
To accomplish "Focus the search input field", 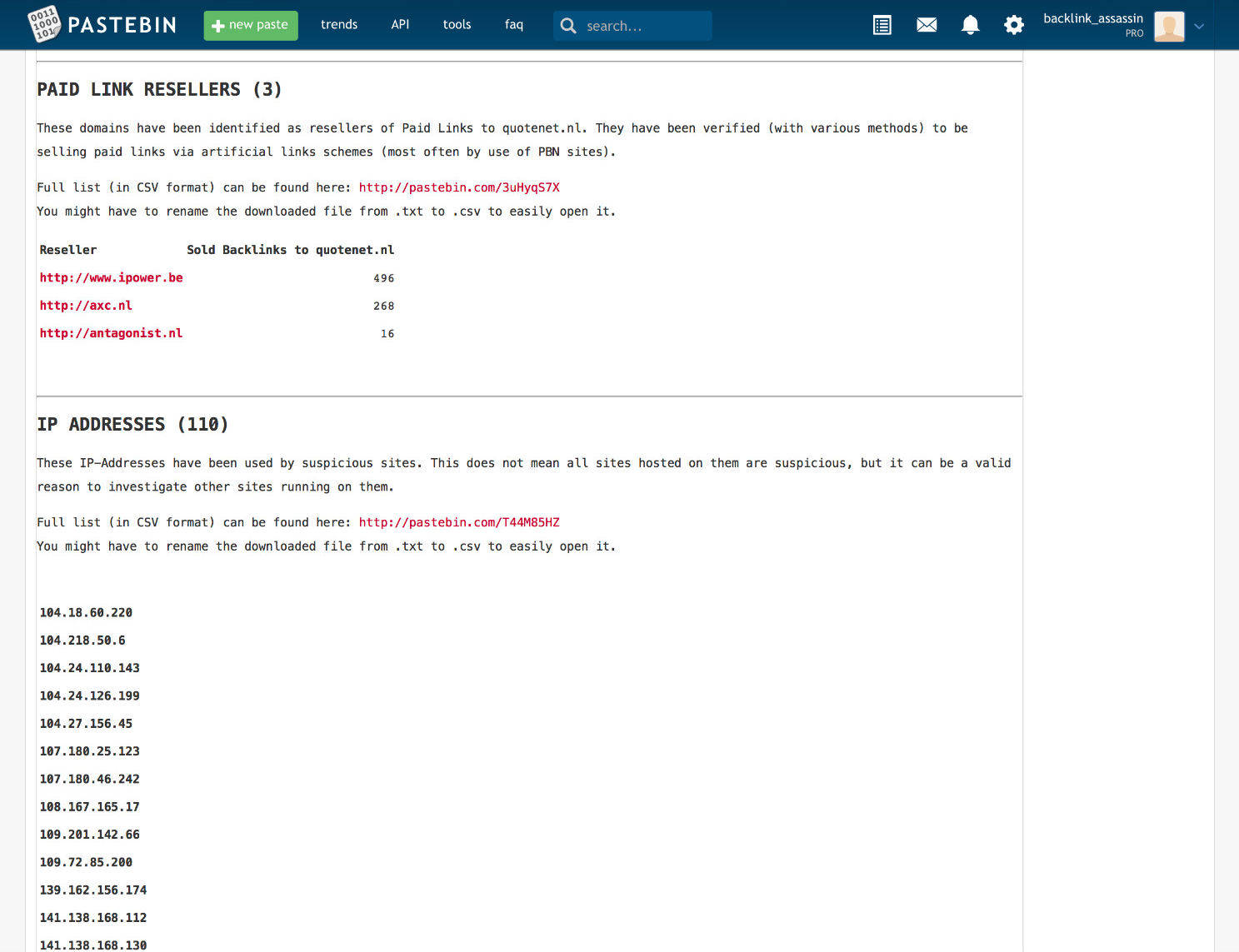I will [632, 26].
